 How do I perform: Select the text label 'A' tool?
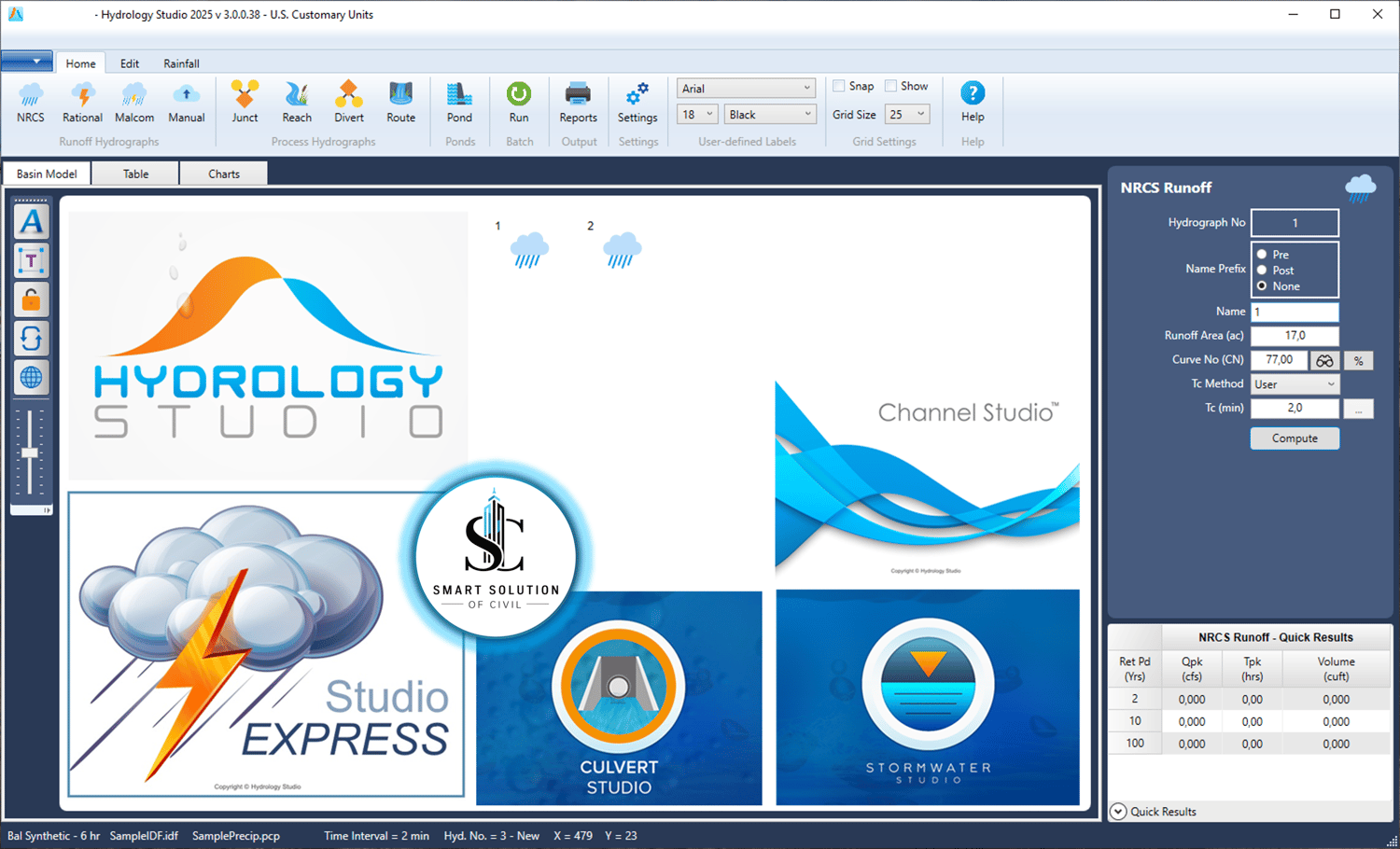tap(31, 222)
